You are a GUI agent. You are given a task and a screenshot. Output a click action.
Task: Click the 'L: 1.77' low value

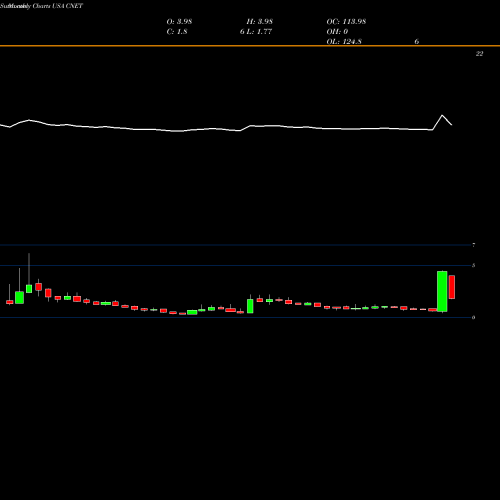[260, 32]
